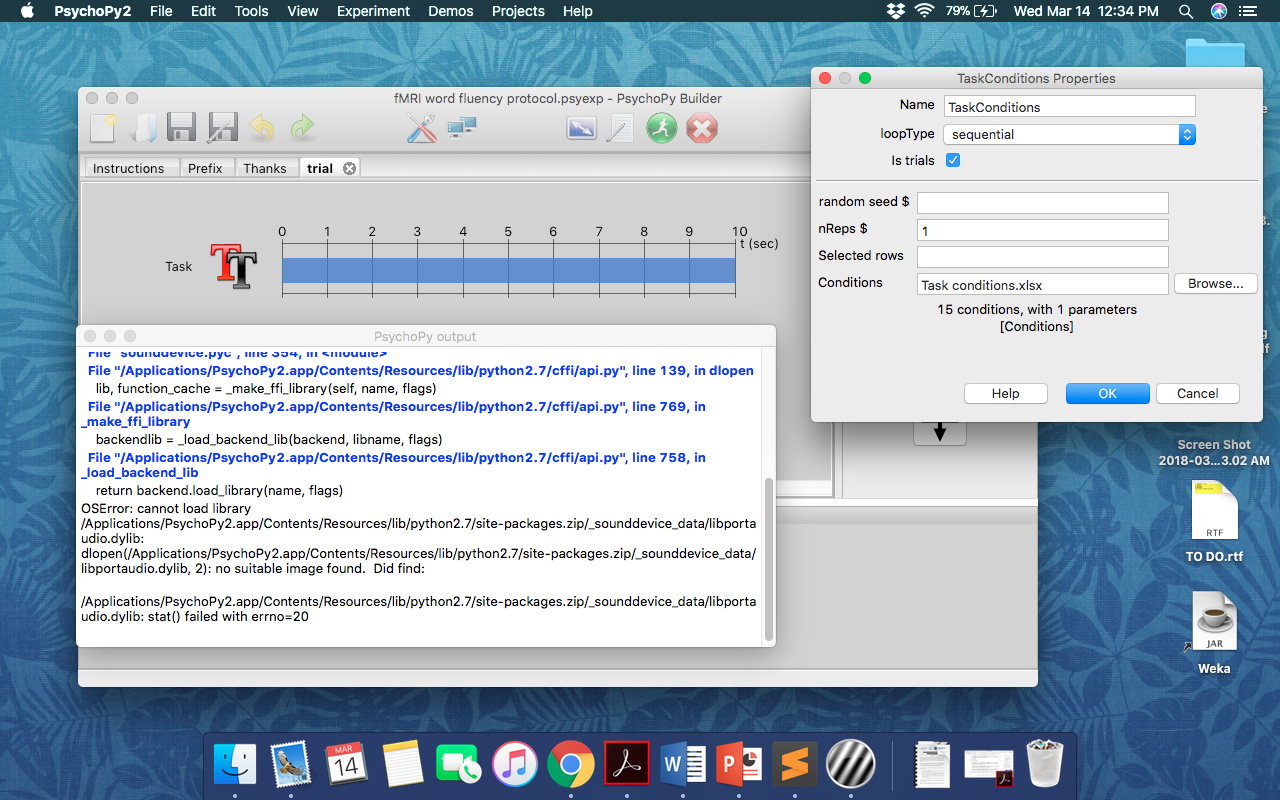Create a new experiment via toolbar icon
Image resolution: width=1280 pixels, height=800 pixels.
104,128
